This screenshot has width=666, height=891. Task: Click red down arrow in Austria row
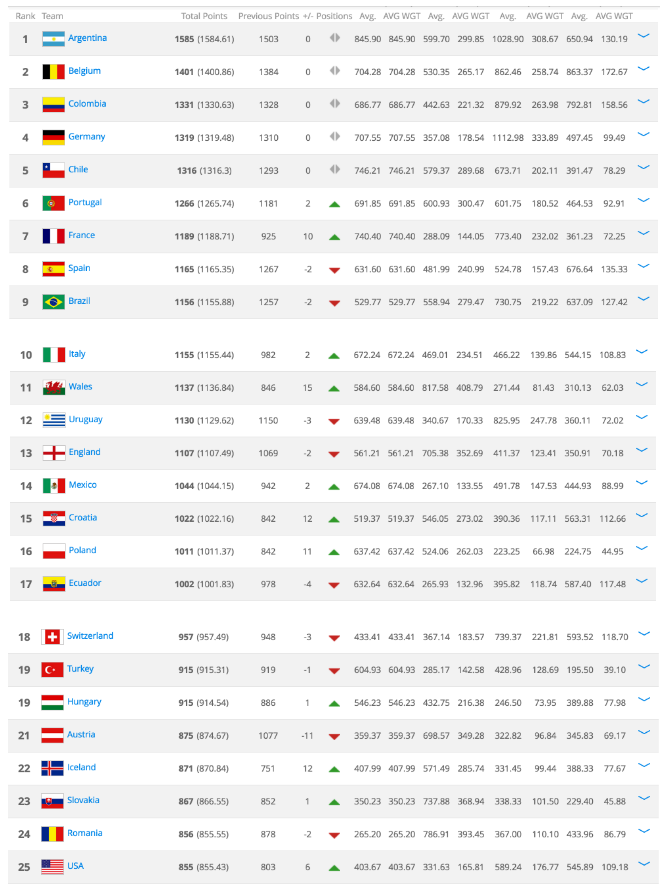[x=335, y=736]
